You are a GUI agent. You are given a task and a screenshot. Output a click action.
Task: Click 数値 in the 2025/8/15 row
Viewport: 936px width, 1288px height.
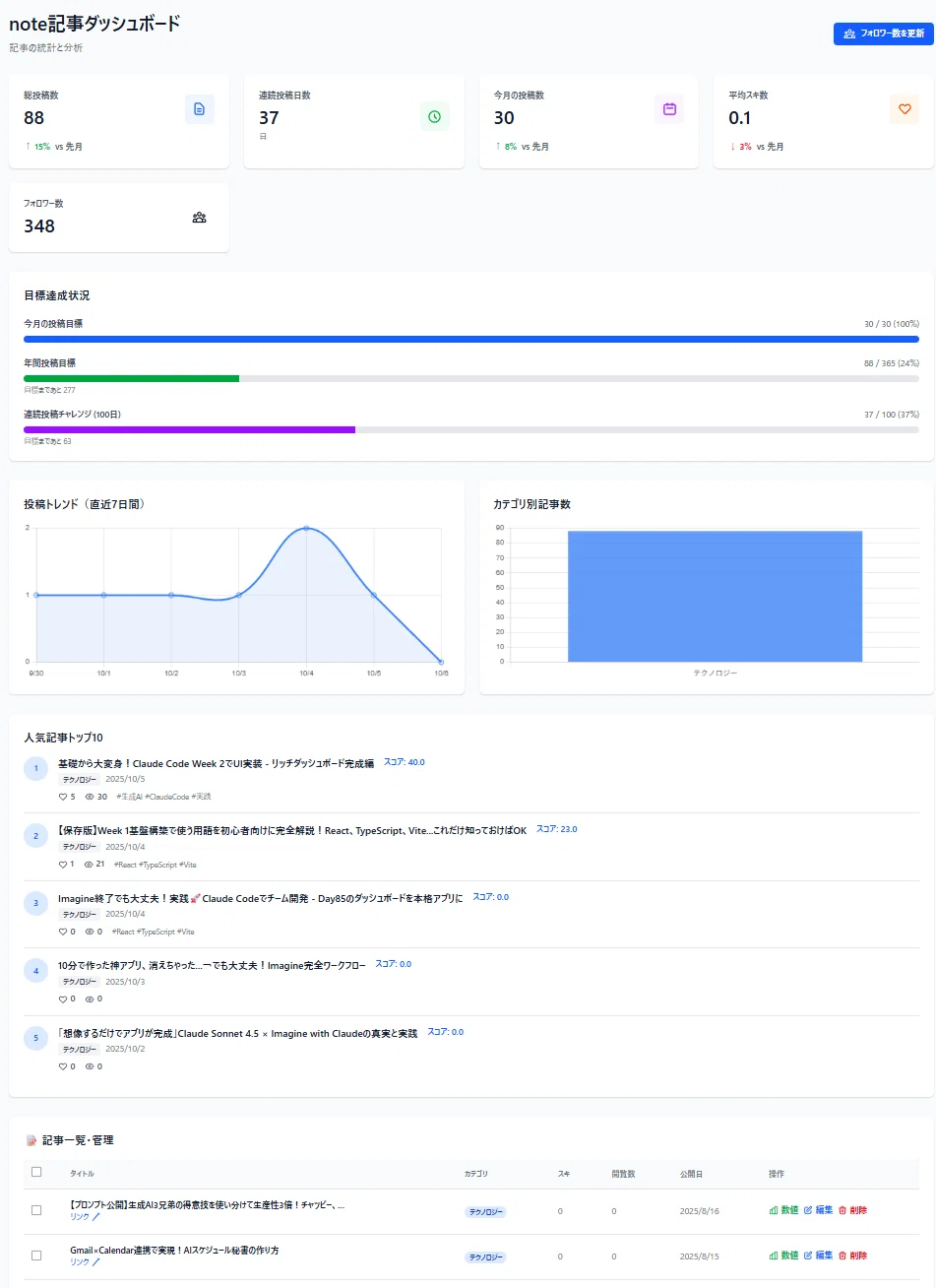(x=783, y=1256)
